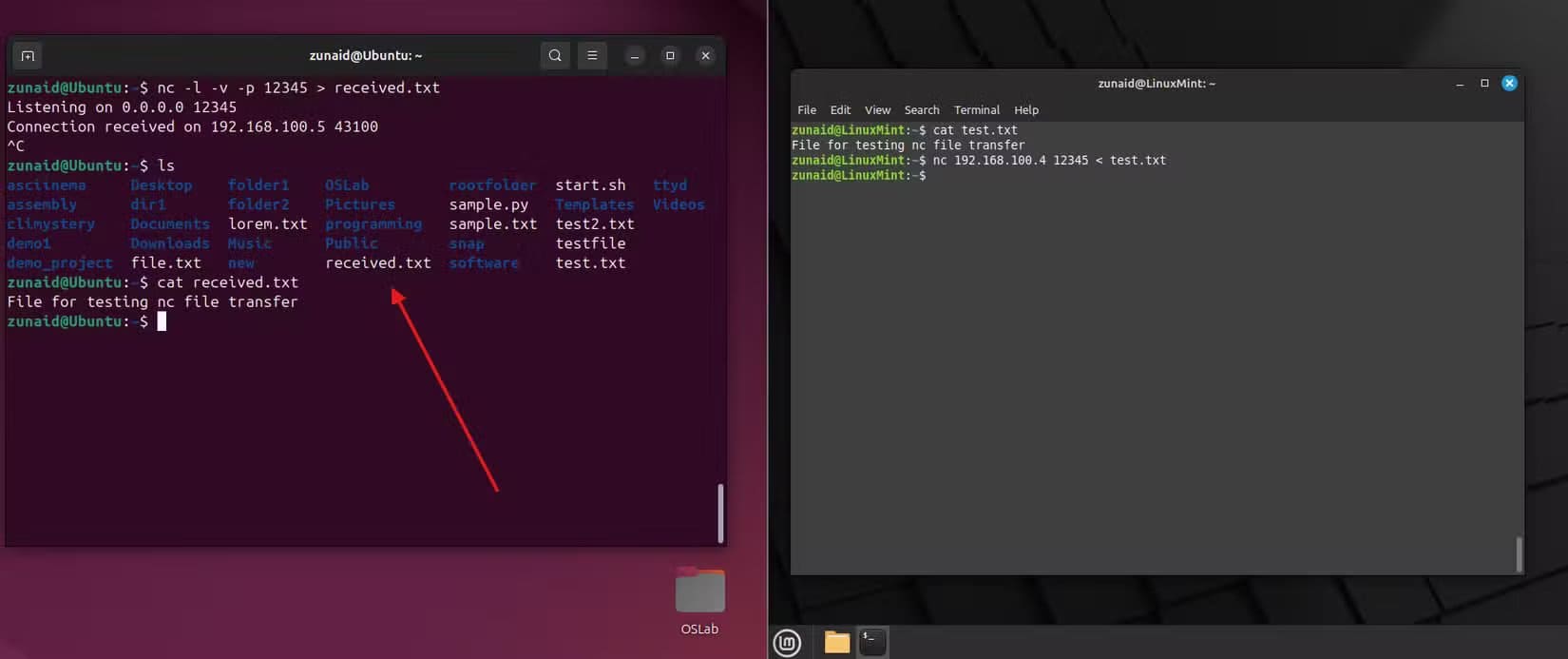The image size is (1568, 659).
Task: Click the folder2 directory name
Action: click(x=258, y=204)
